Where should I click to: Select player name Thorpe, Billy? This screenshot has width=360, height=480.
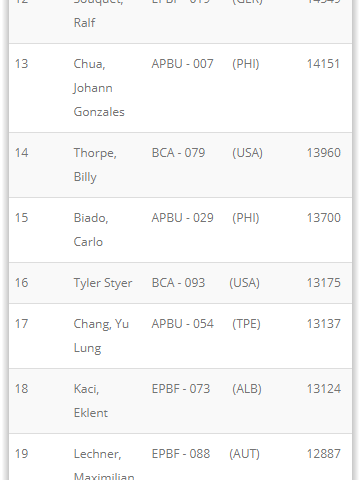click(95, 165)
